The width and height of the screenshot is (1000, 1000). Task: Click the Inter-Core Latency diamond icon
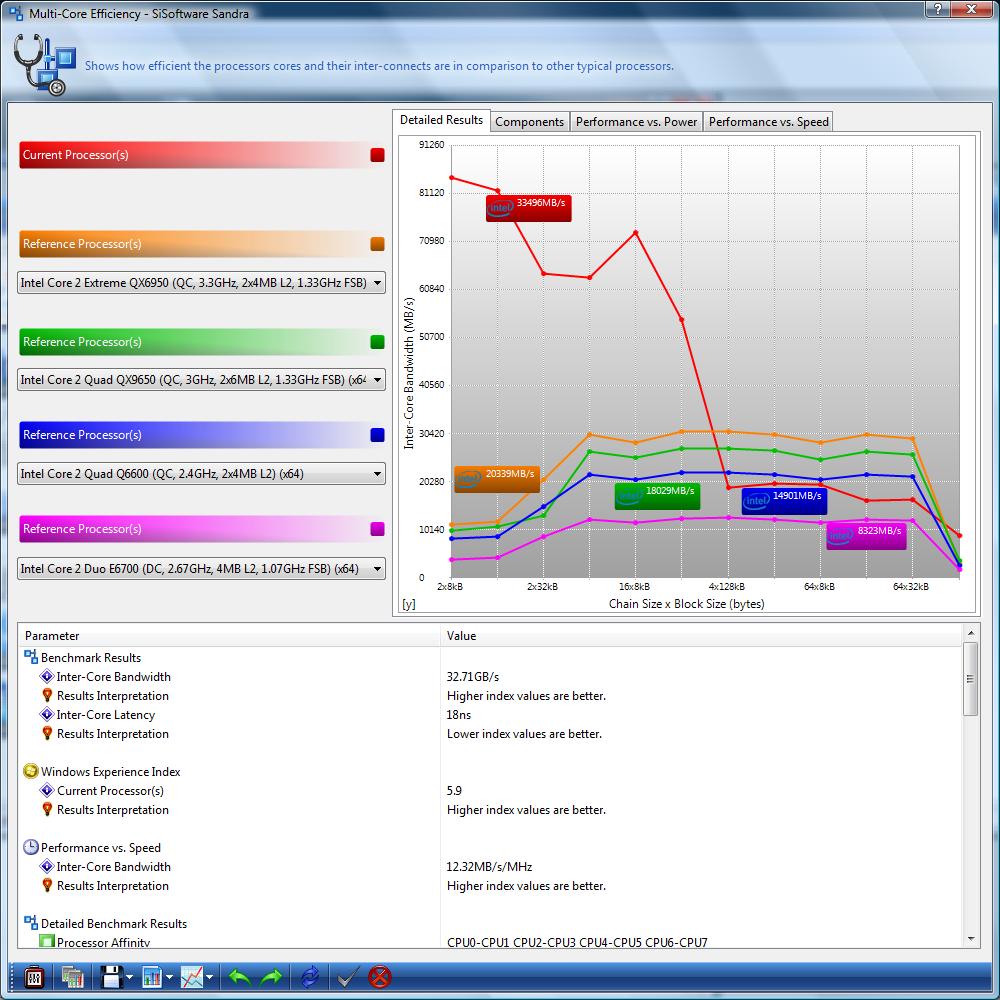47,714
